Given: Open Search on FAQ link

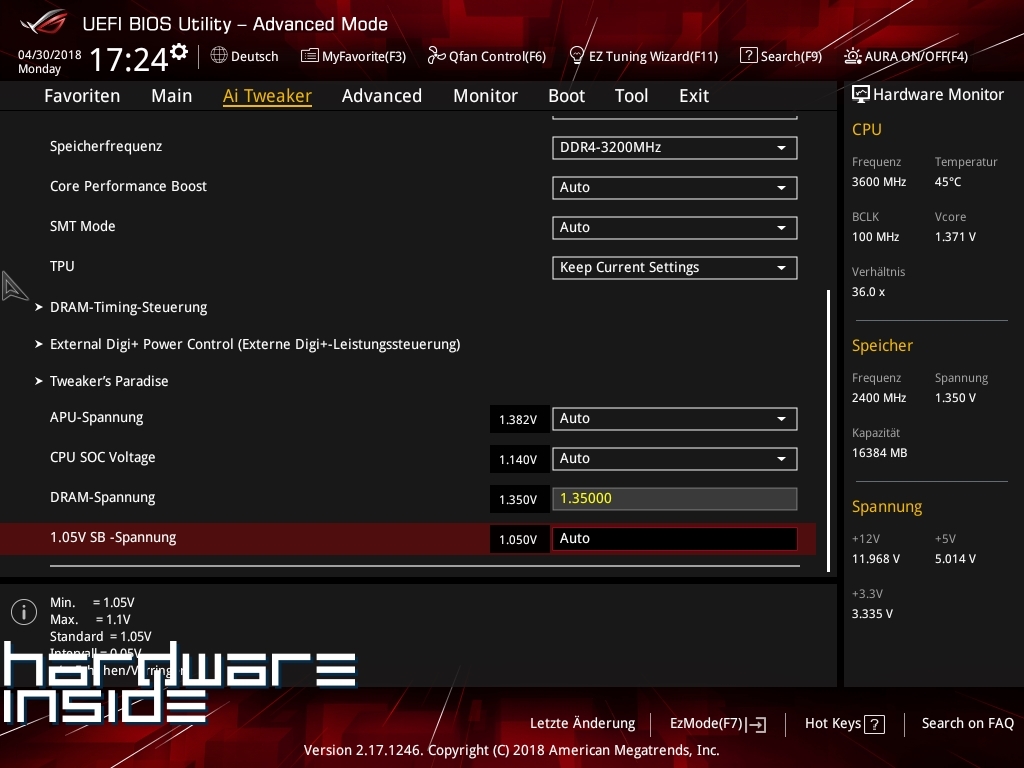Looking at the screenshot, I should tap(967, 724).
